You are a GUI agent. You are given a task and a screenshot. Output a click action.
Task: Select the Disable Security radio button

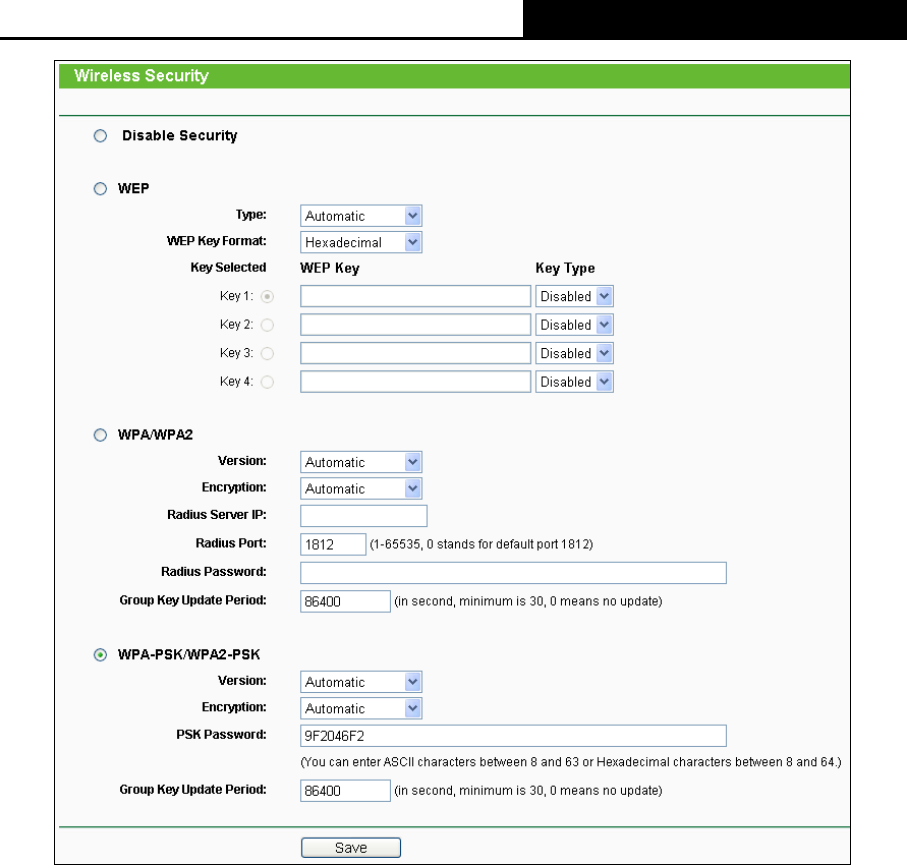(100, 136)
